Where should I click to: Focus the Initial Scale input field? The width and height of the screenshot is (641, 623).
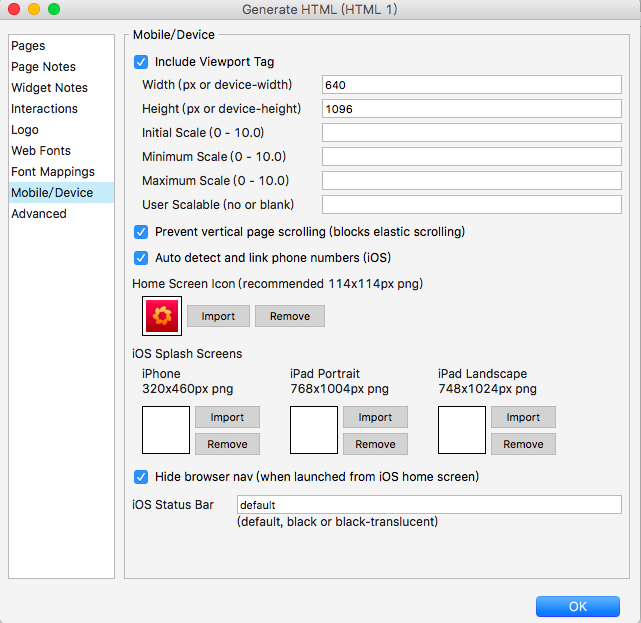point(472,133)
